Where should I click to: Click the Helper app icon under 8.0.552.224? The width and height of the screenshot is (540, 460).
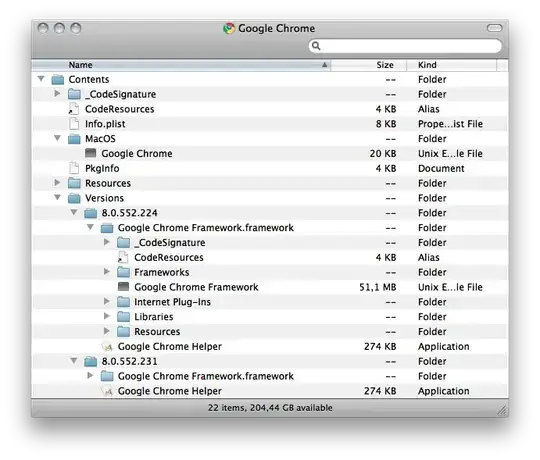point(107,346)
